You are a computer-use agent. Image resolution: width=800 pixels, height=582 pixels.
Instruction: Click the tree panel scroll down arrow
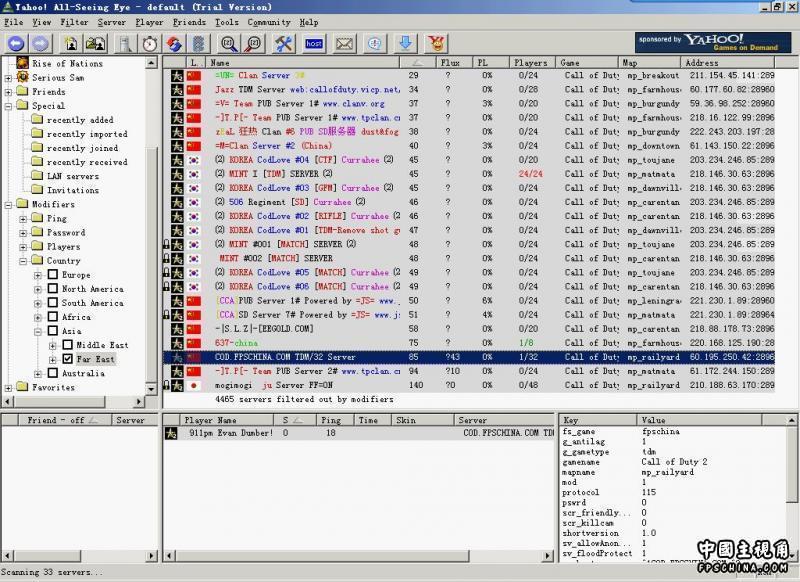[151, 388]
